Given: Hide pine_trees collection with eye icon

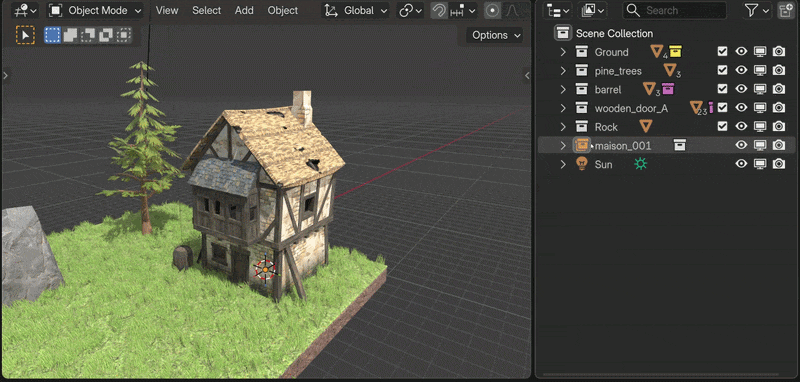Looking at the screenshot, I should point(741,70).
